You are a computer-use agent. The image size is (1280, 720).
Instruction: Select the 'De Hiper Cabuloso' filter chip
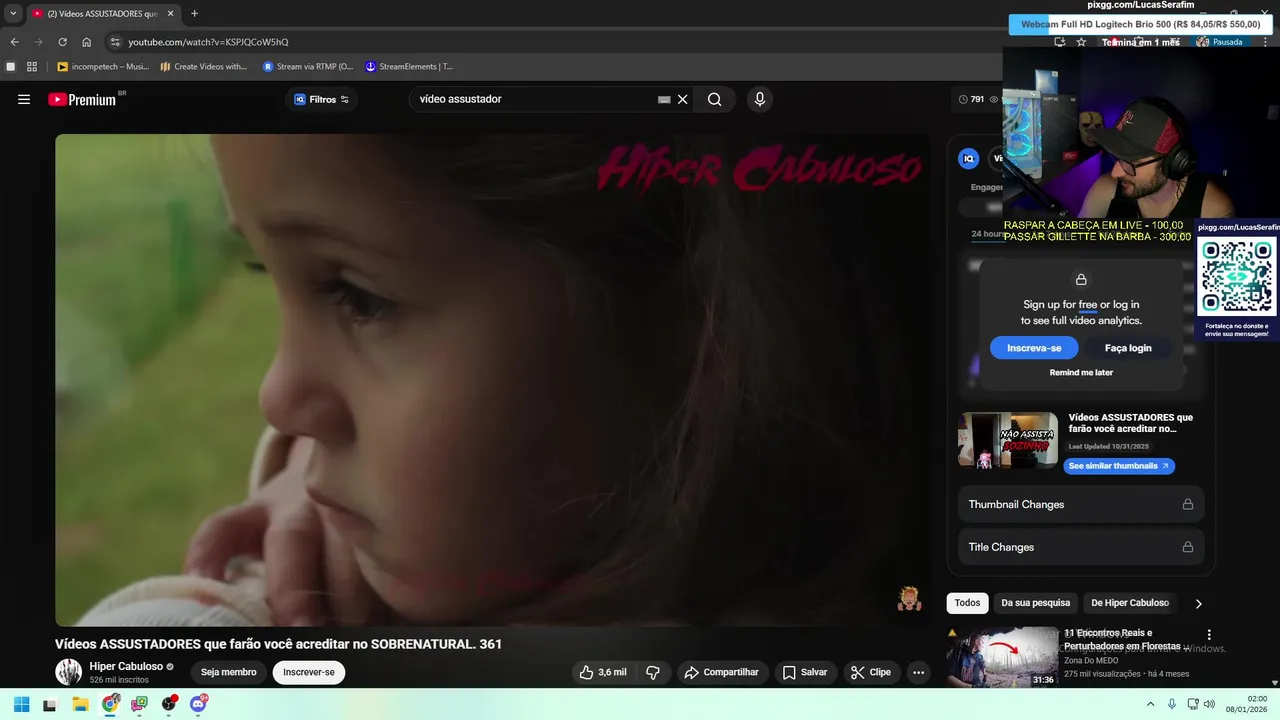pos(1129,603)
